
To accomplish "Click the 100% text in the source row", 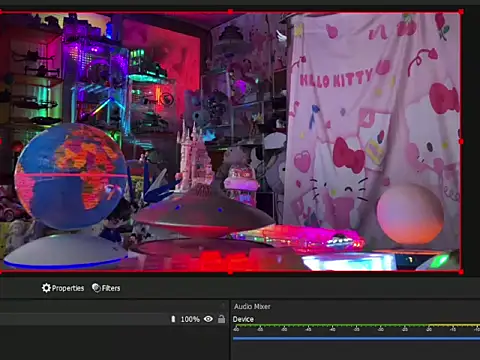I will pyautogui.click(x=190, y=319).
